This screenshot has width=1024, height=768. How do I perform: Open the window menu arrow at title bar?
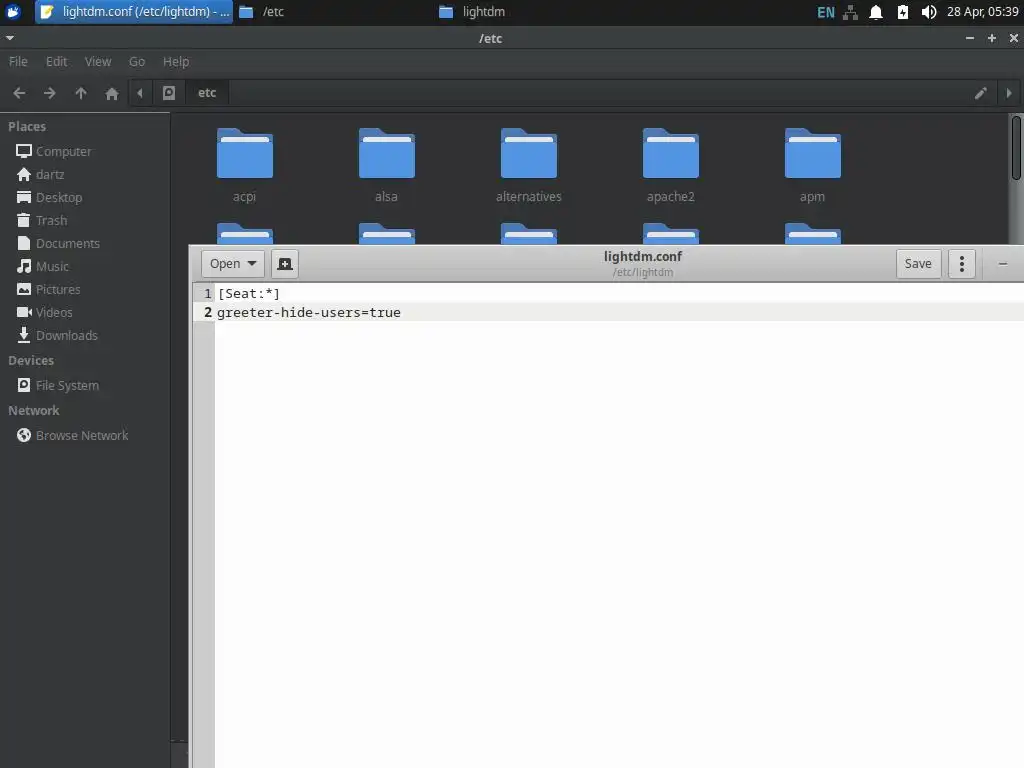click(x=10, y=38)
